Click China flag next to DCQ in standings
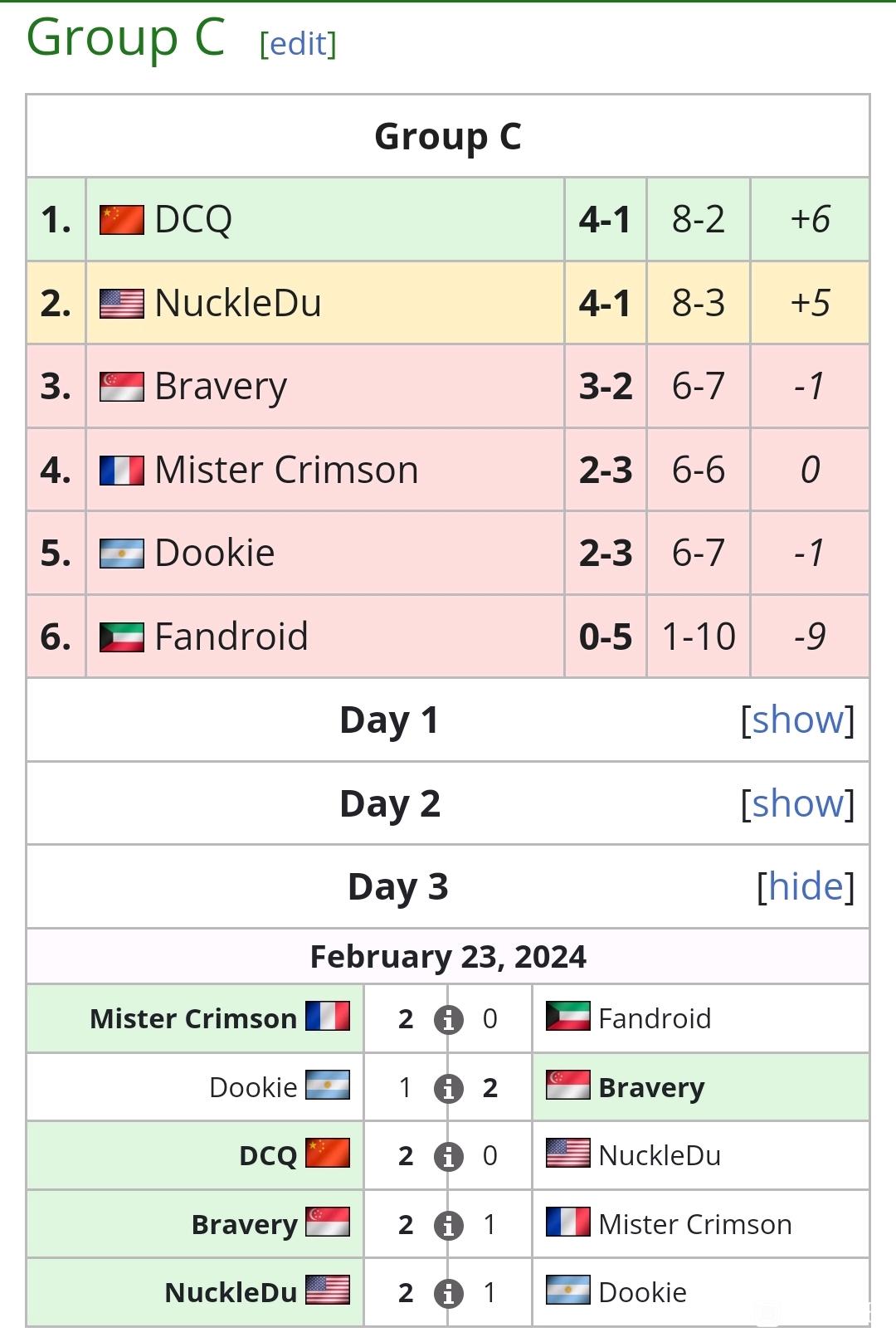This screenshot has width=896, height=1337. point(121,220)
